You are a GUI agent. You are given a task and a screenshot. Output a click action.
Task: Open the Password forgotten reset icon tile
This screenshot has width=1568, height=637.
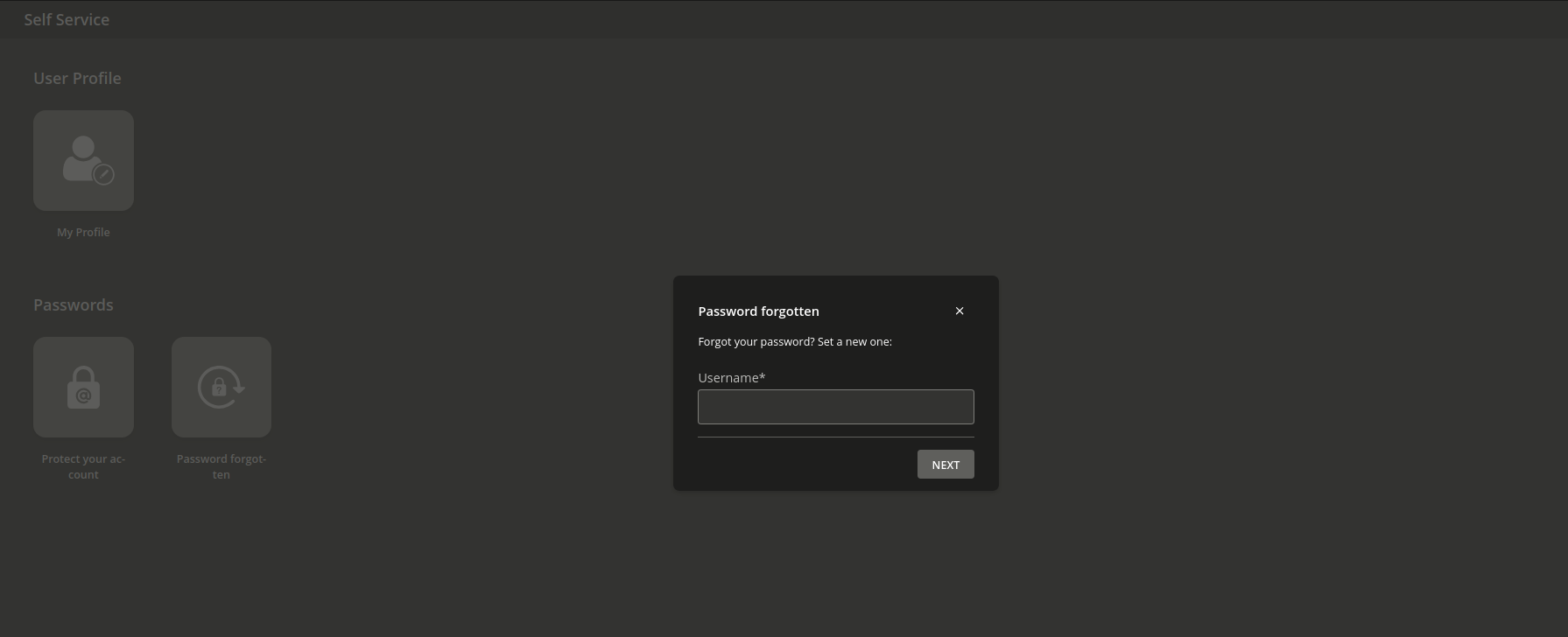(221, 387)
